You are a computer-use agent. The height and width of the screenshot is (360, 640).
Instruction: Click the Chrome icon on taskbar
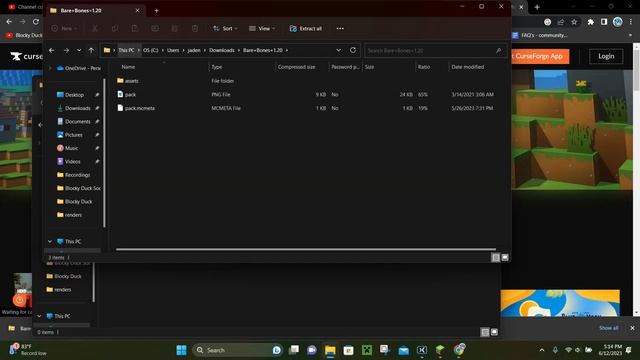click(x=459, y=350)
